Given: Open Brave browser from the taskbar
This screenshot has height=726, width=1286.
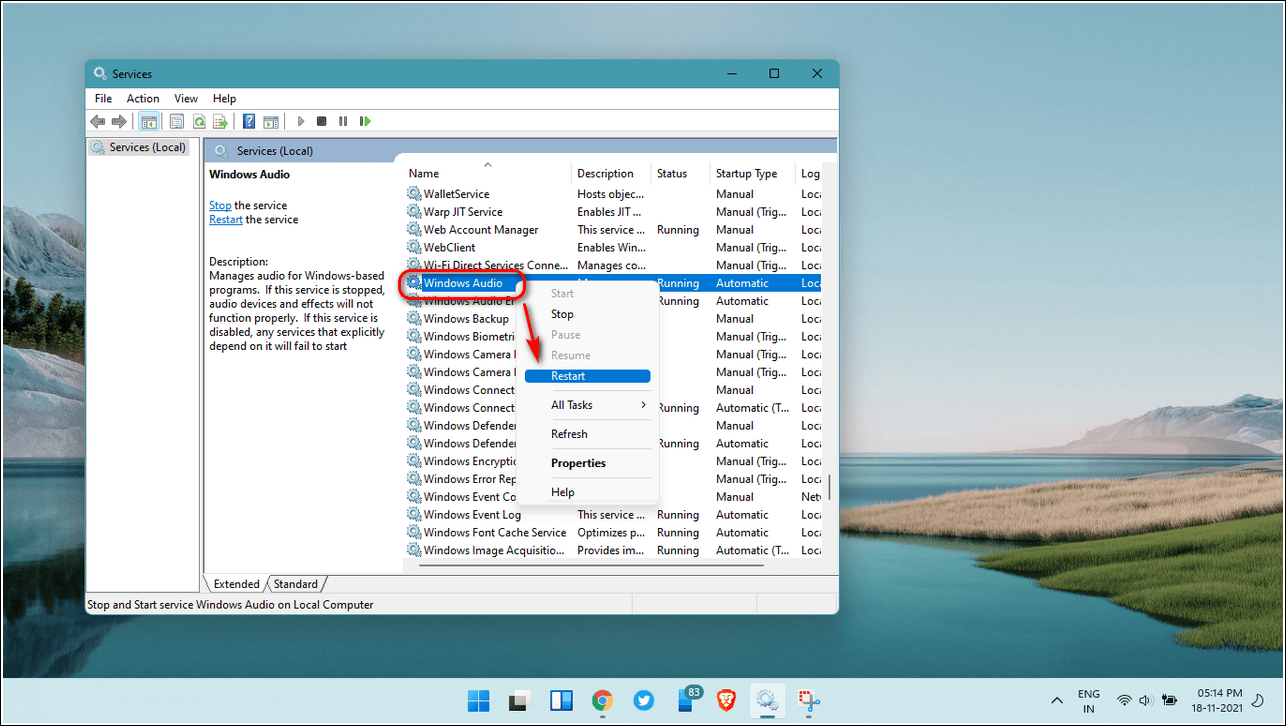Looking at the screenshot, I should (729, 700).
